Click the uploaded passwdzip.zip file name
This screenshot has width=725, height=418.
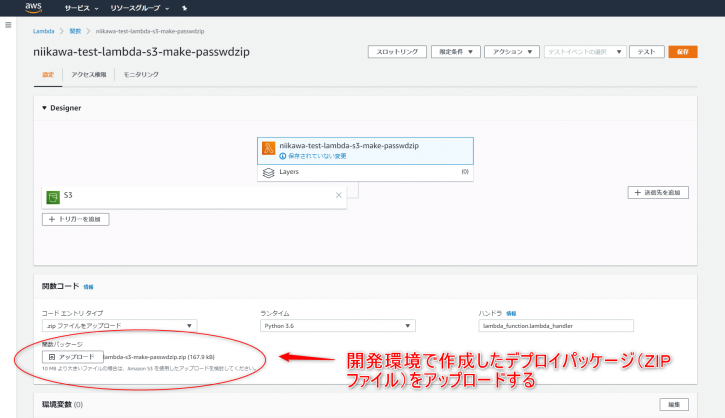pos(159,357)
